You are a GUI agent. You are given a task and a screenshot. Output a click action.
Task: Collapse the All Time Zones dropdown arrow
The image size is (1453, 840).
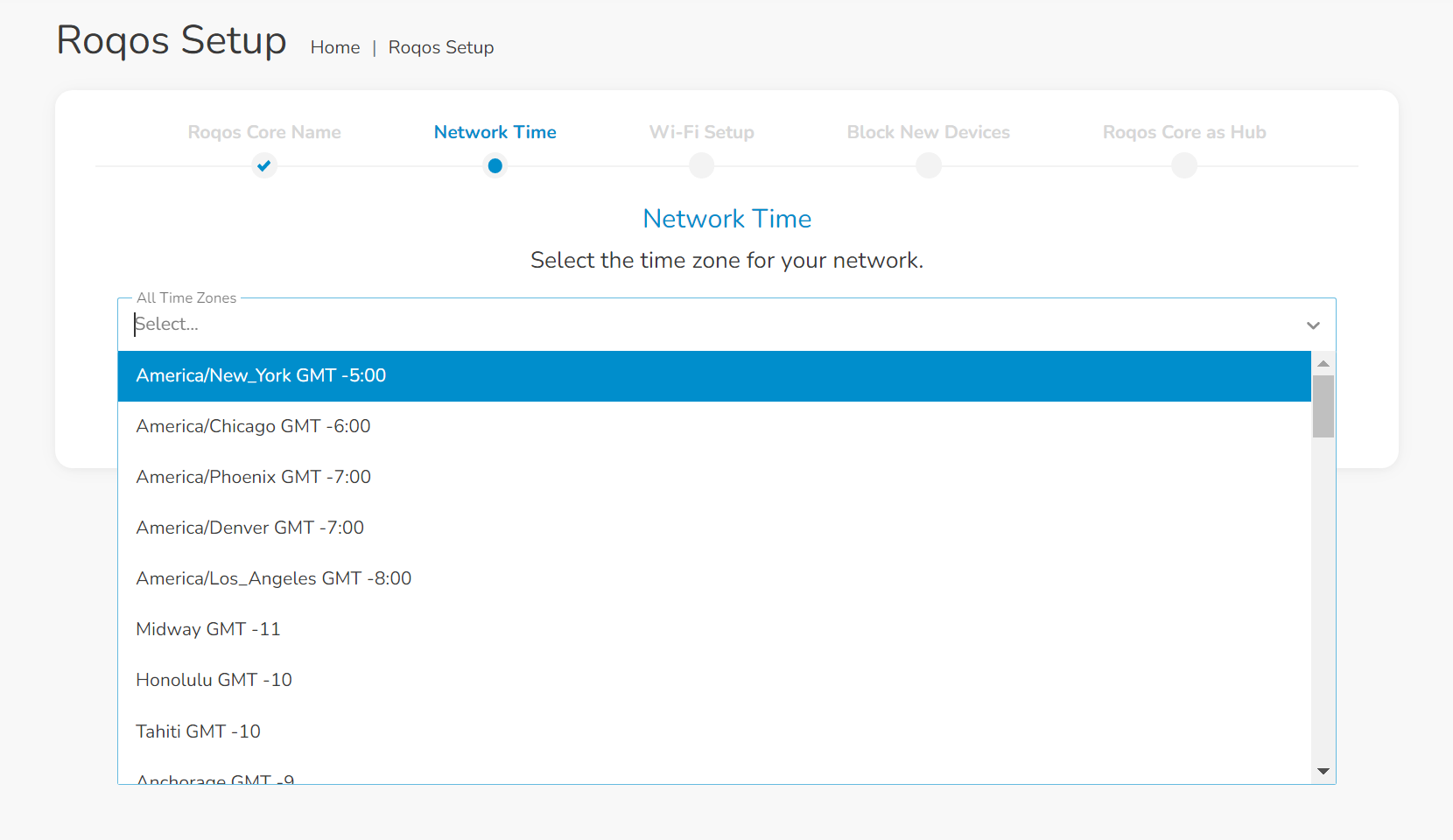(x=1313, y=325)
